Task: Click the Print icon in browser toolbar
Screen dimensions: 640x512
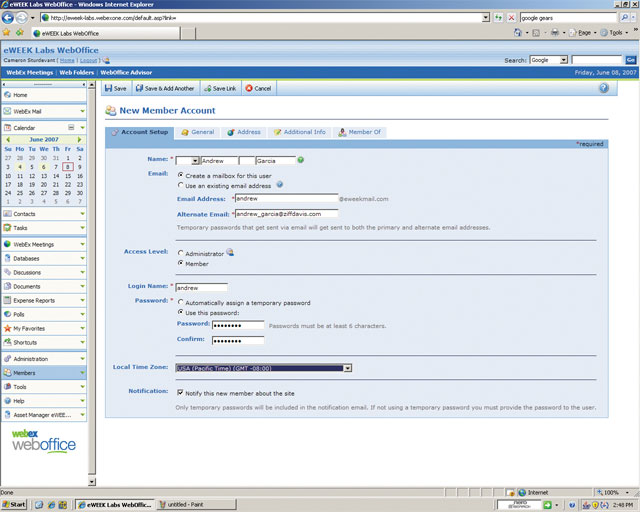Action: click(x=555, y=33)
